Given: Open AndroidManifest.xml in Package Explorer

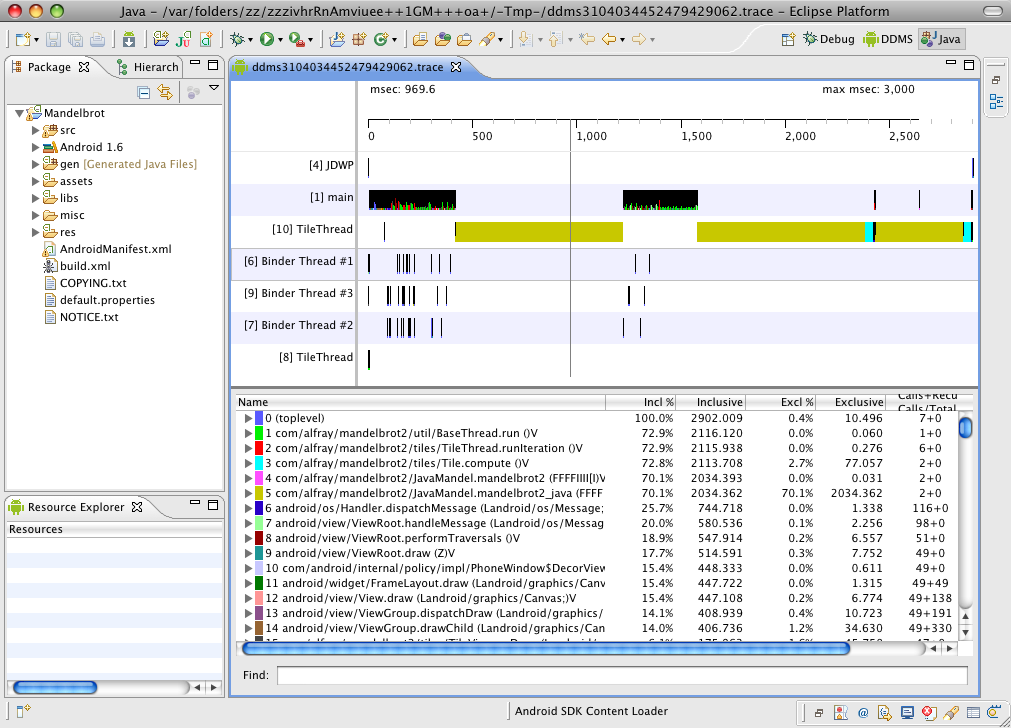Looking at the screenshot, I should pyautogui.click(x=115, y=249).
